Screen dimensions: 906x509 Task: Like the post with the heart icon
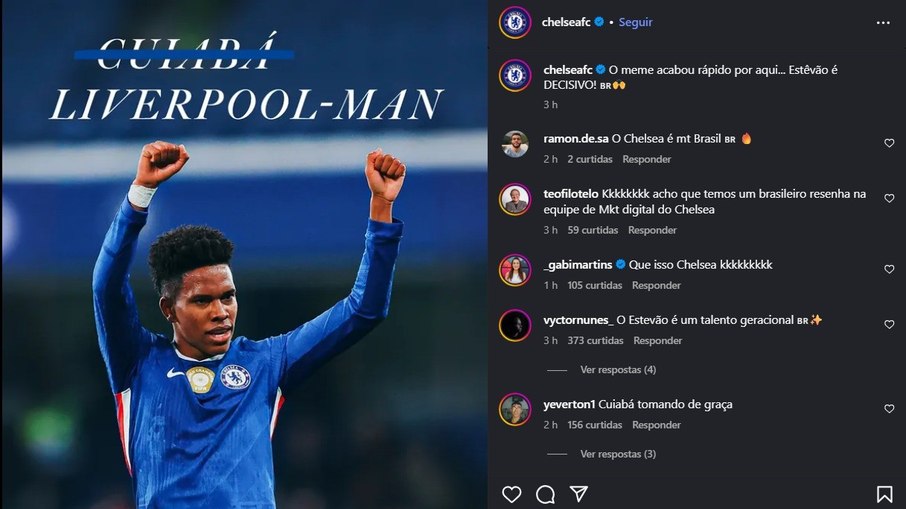tap(512, 494)
